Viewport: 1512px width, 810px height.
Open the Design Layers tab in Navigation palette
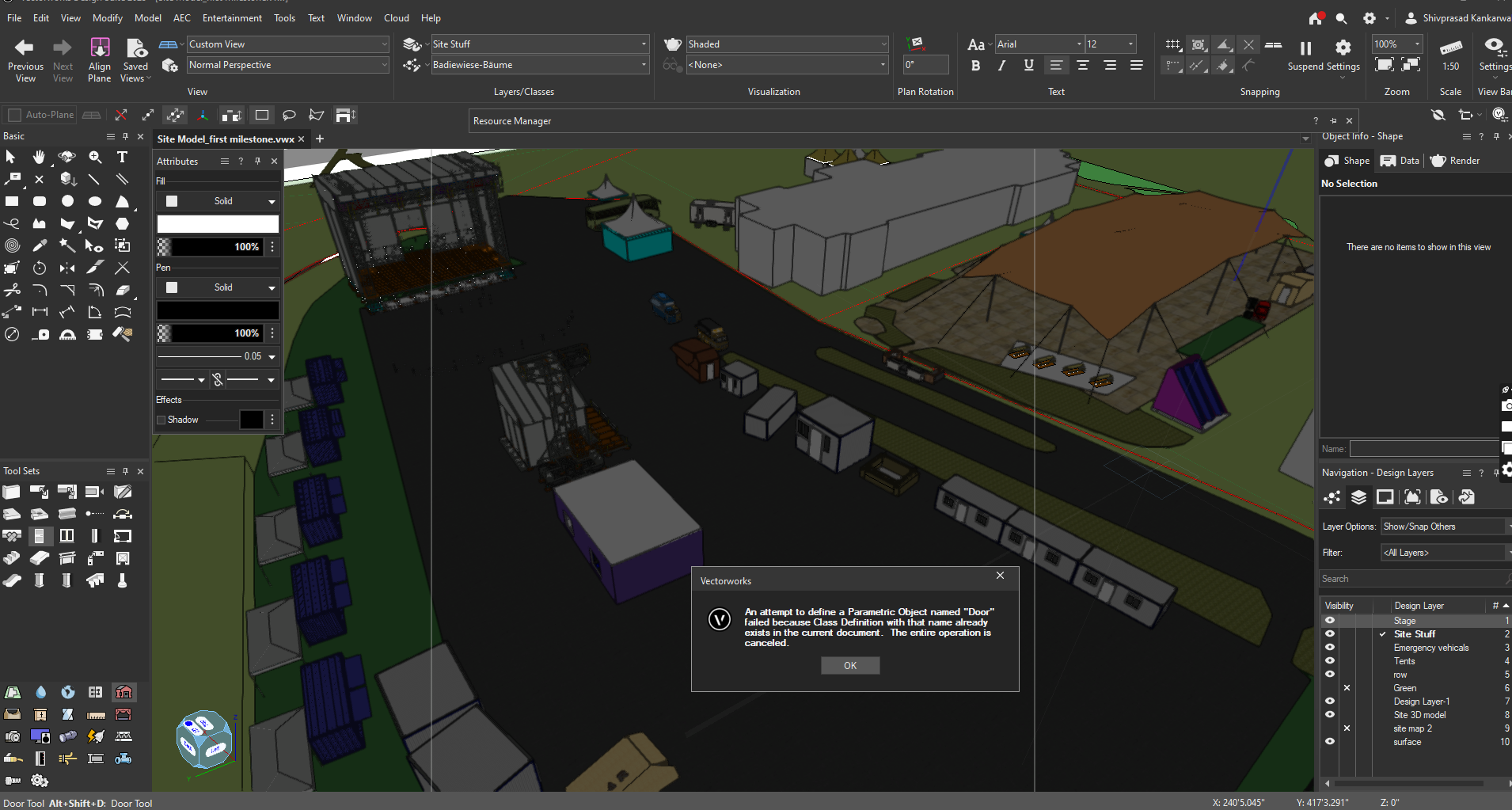coord(1360,497)
